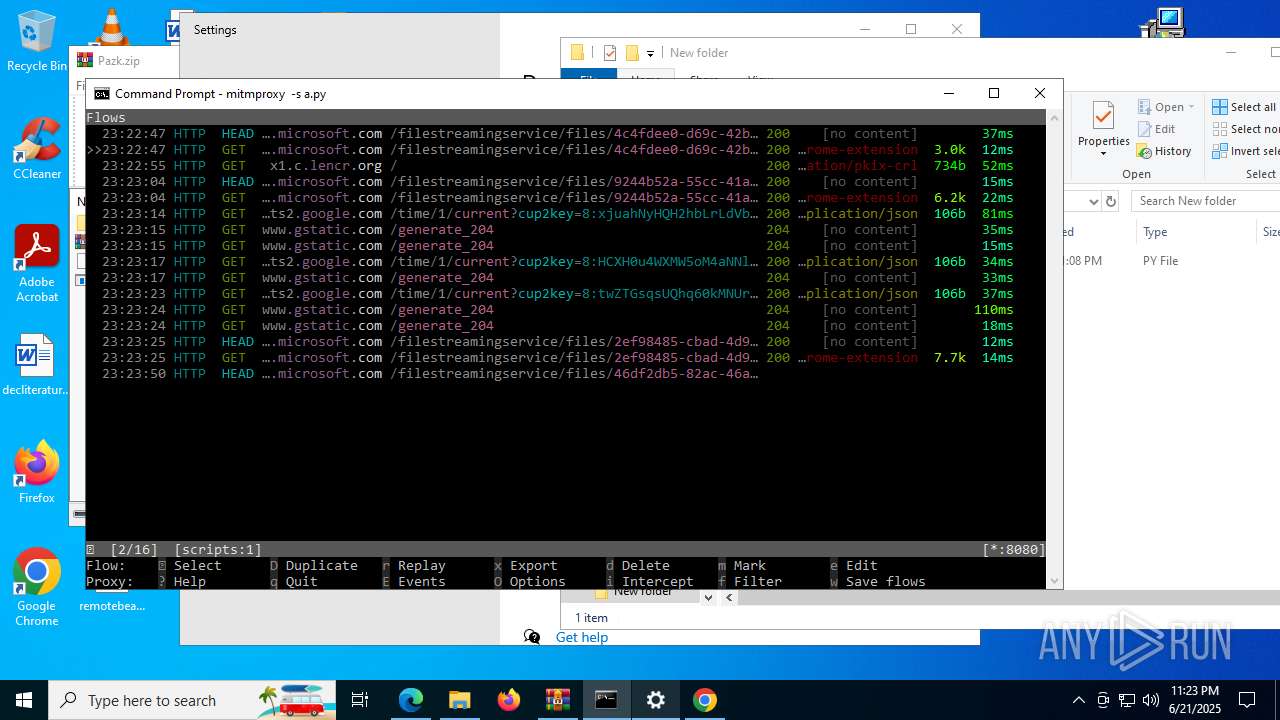Switch to File Explorer on the taskbar
Image resolution: width=1280 pixels, height=720 pixels.
(x=460, y=700)
